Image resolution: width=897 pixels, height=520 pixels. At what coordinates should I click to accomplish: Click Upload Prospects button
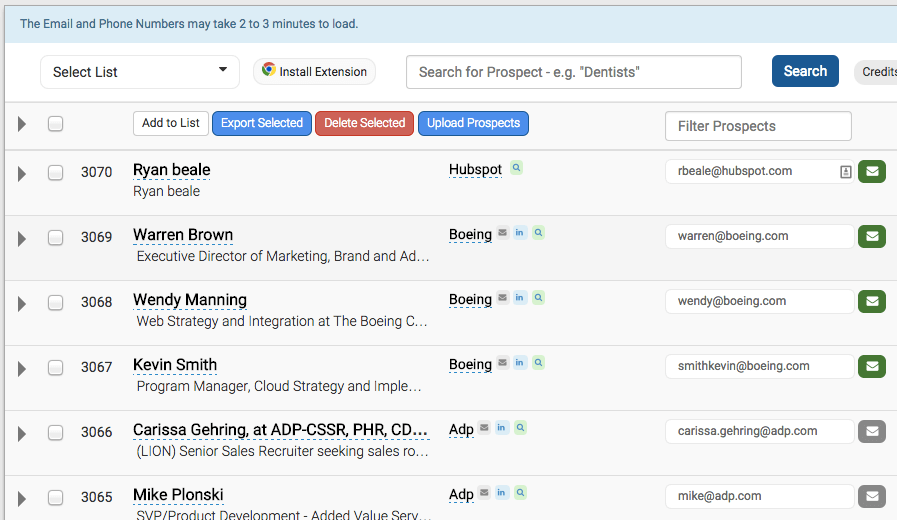tap(473, 123)
